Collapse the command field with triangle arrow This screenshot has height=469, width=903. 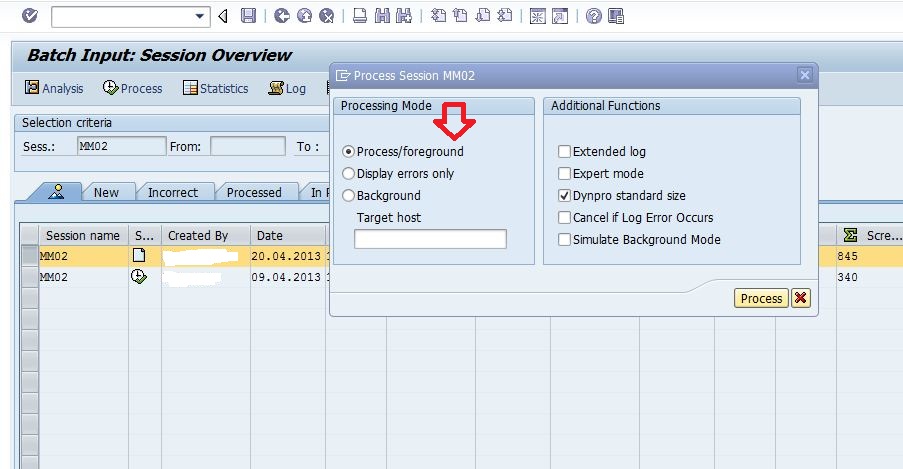[223, 16]
